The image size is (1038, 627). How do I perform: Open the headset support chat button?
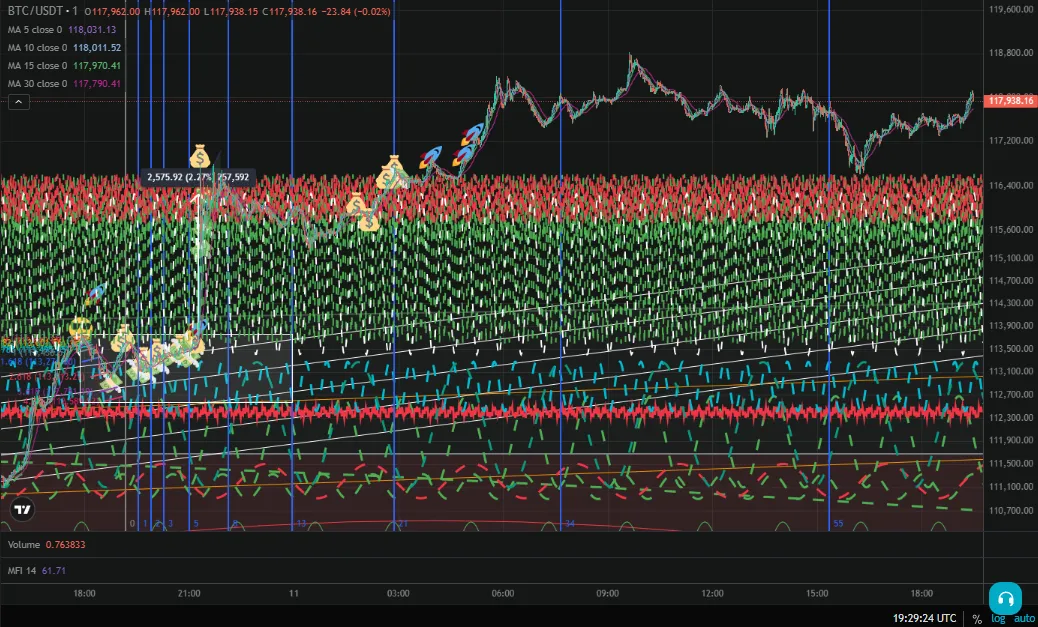pos(1005,599)
